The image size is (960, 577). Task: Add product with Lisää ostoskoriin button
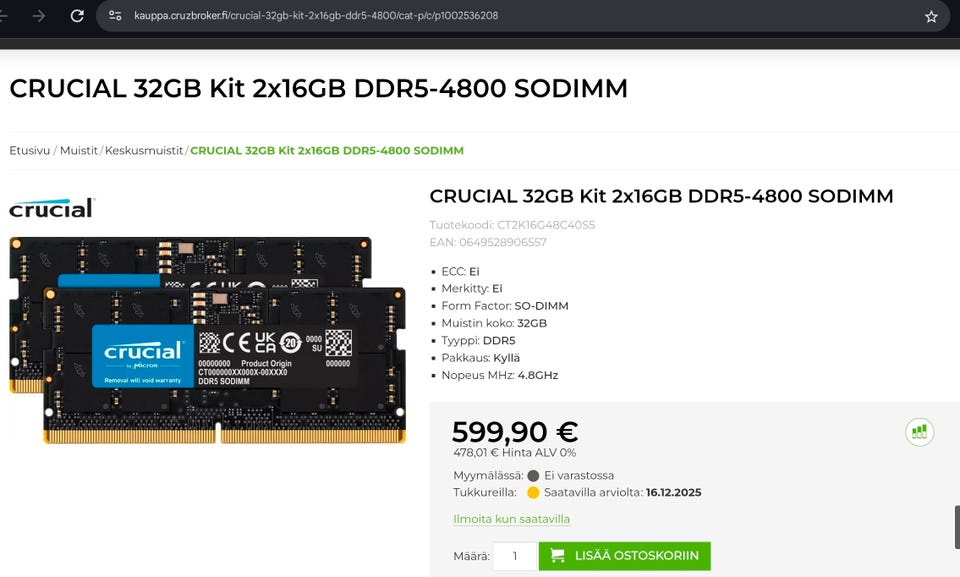[x=624, y=556]
